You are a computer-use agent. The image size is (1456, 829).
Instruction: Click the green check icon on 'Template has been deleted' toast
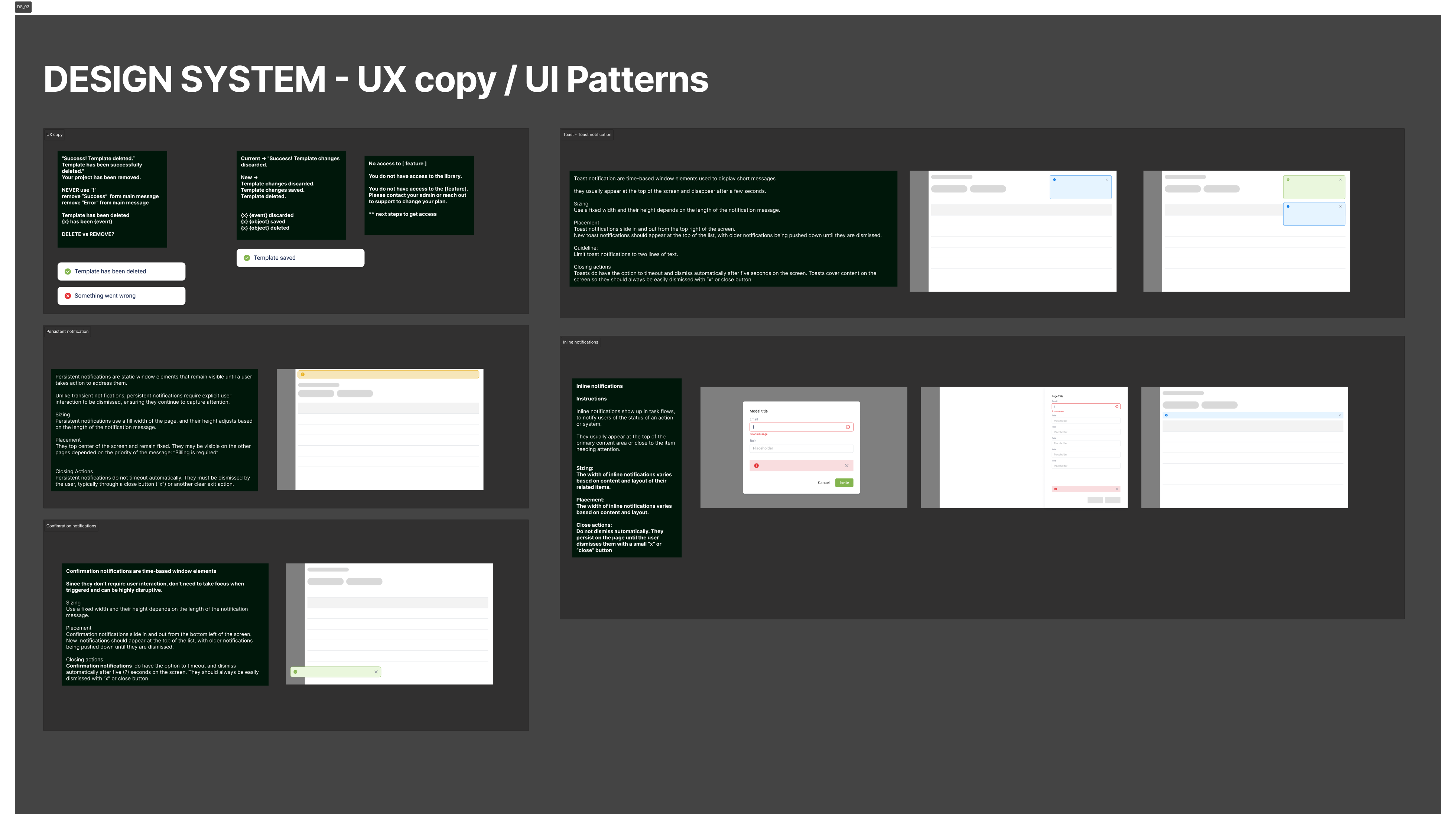click(x=68, y=272)
